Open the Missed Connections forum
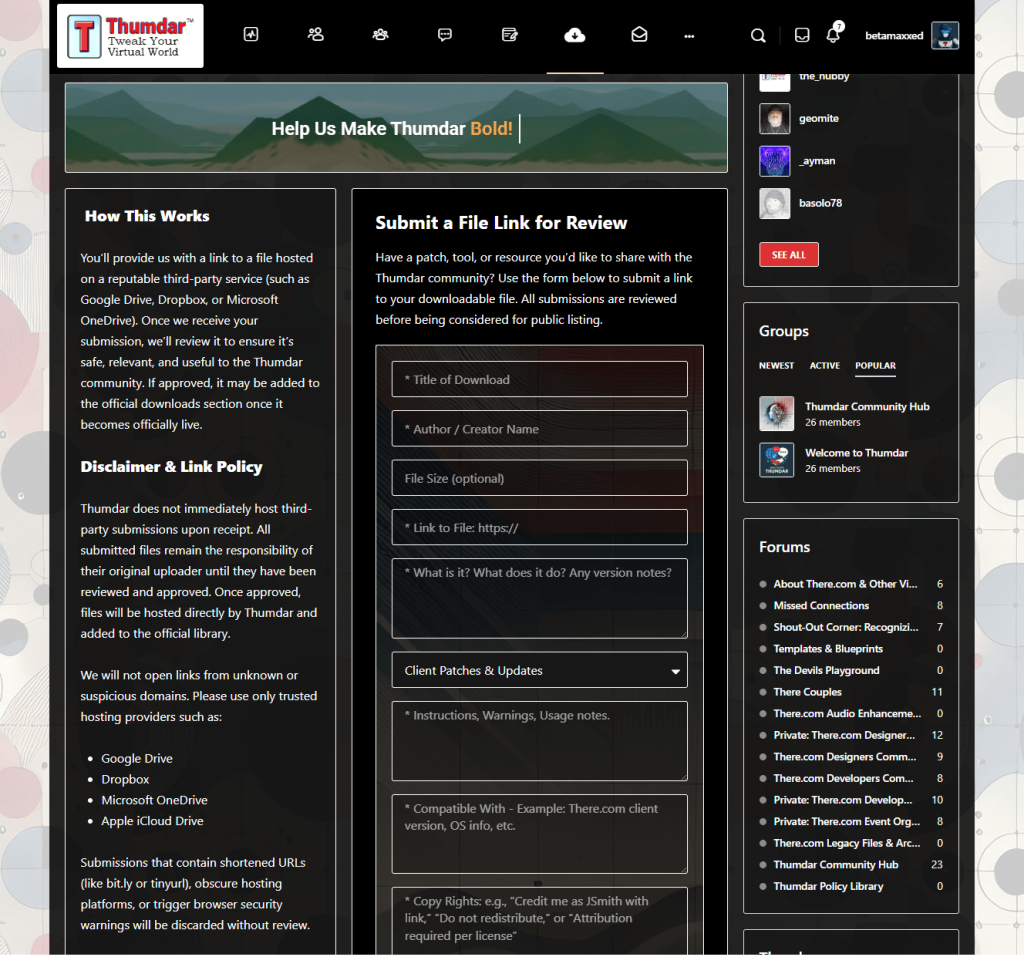 click(x=821, y=606)
